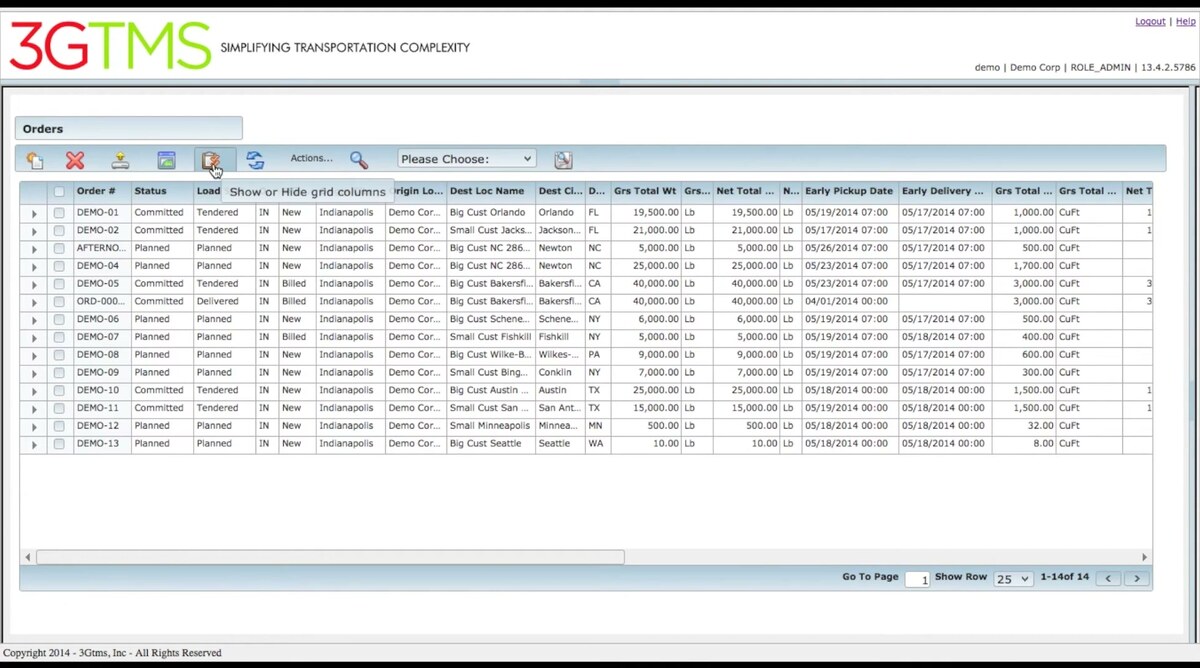Image resolution: width=1200 pixels, height=668 pixels.
Task: Sort by Dest Loc Name column header
Action: tap(490, 191)
